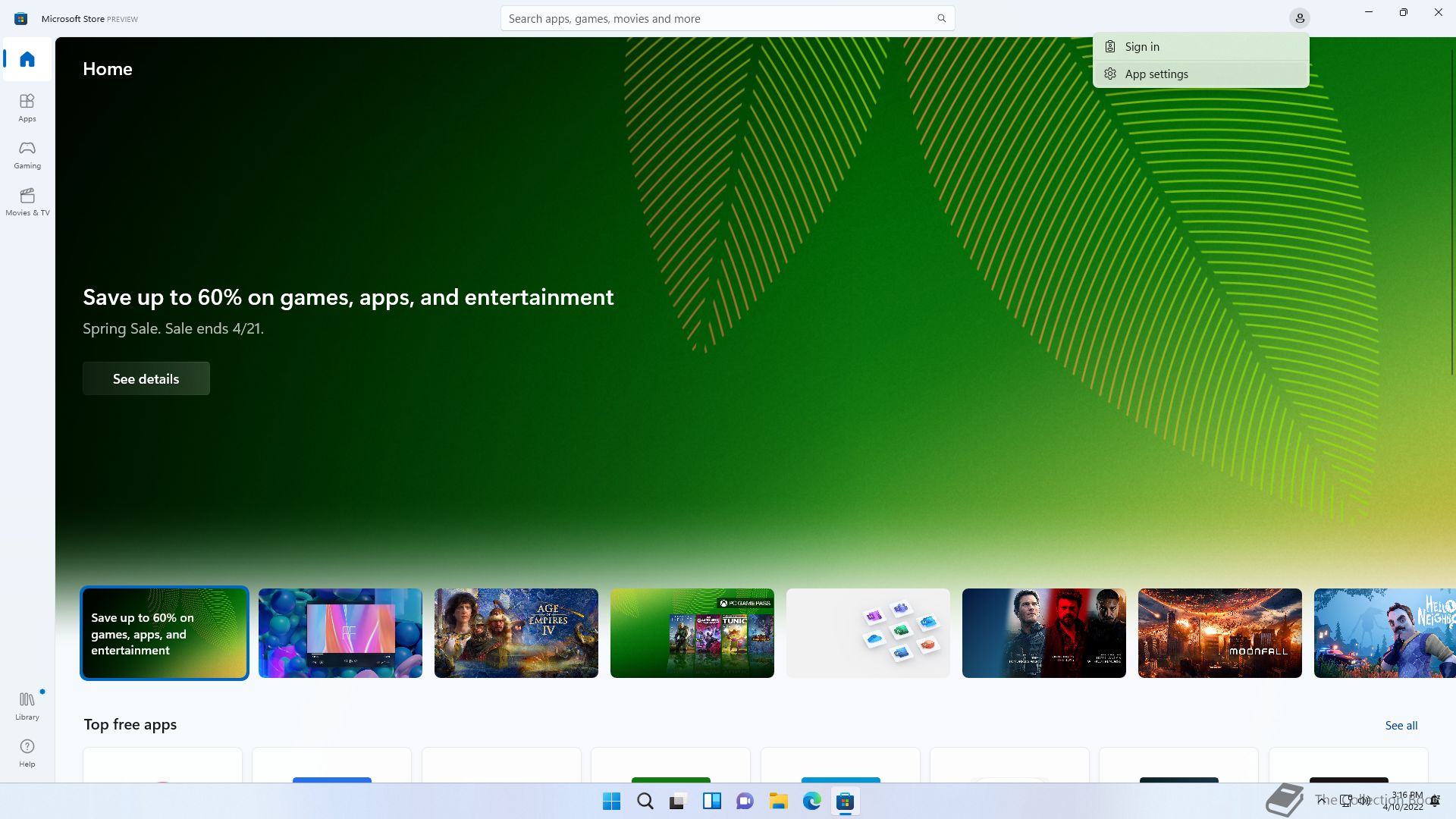1456x819 pixels.
Task: Open Movies & TV section
Action: [27, 202]
